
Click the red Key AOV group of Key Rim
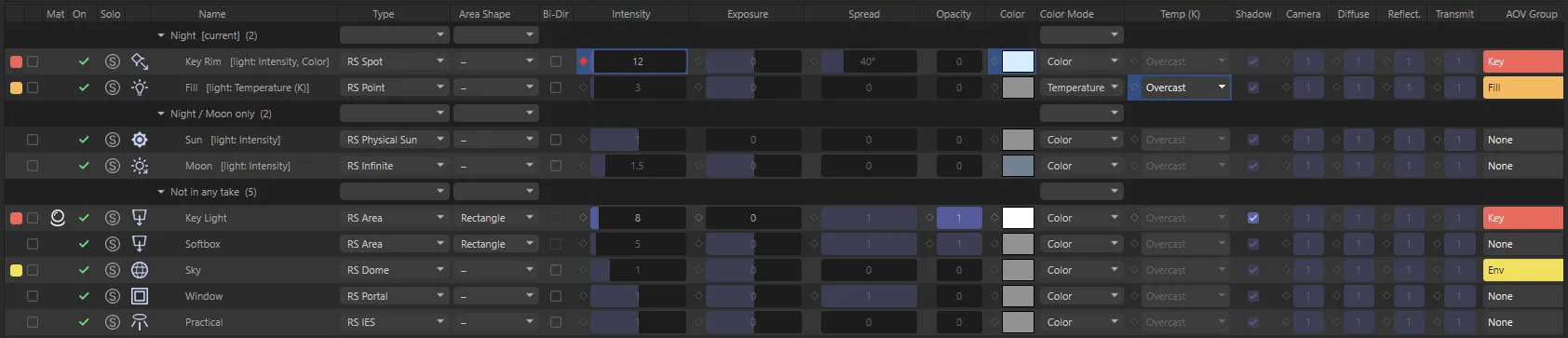point(1522,61)
